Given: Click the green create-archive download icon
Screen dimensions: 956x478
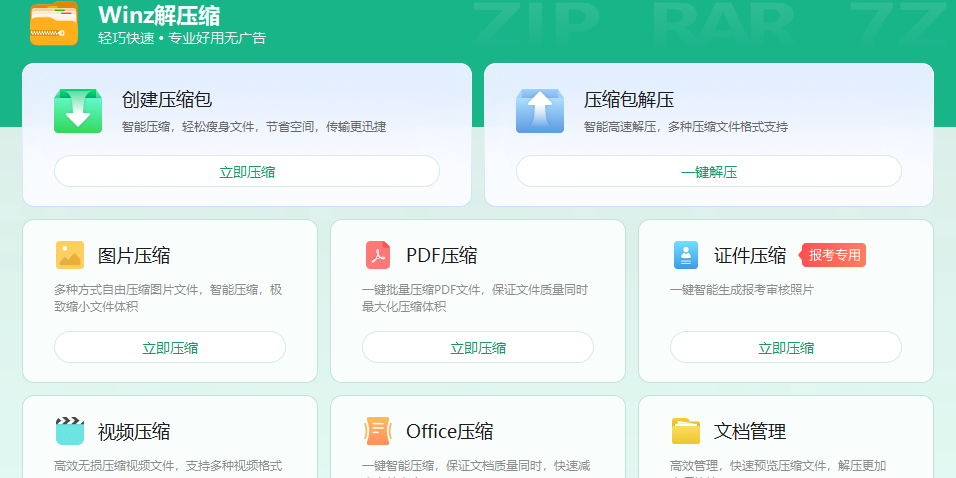Looking at the screenshot, I should (x=78, y=111).
